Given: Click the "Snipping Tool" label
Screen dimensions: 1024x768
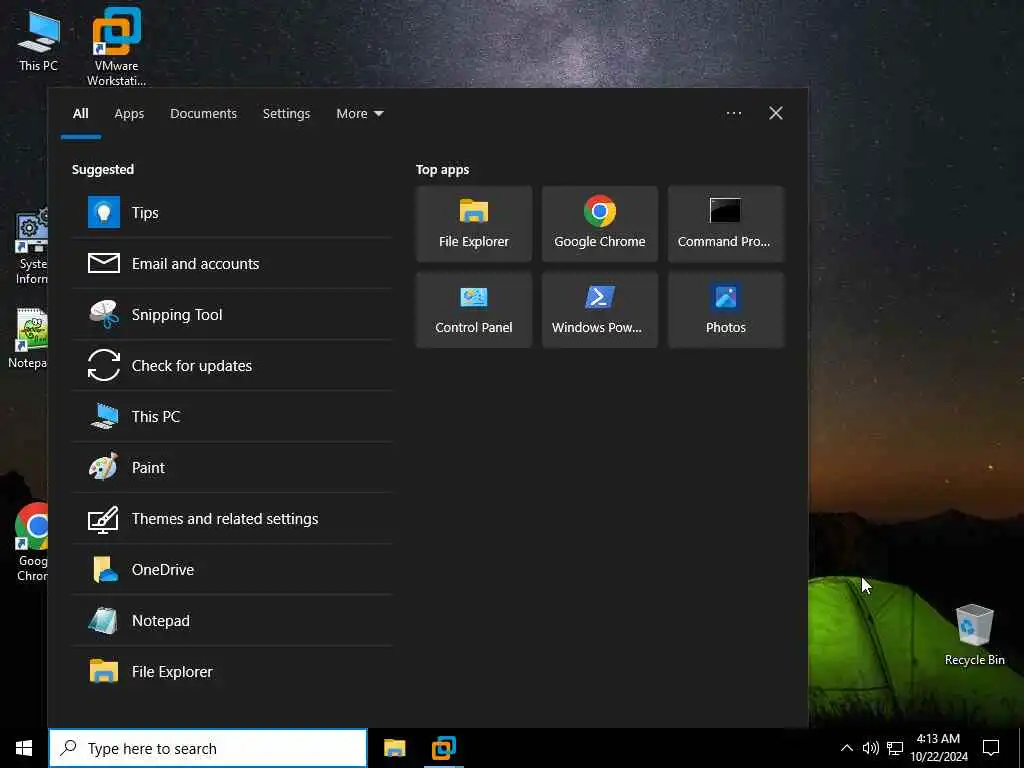Looking at the screenshot, I should coord(177,315).
